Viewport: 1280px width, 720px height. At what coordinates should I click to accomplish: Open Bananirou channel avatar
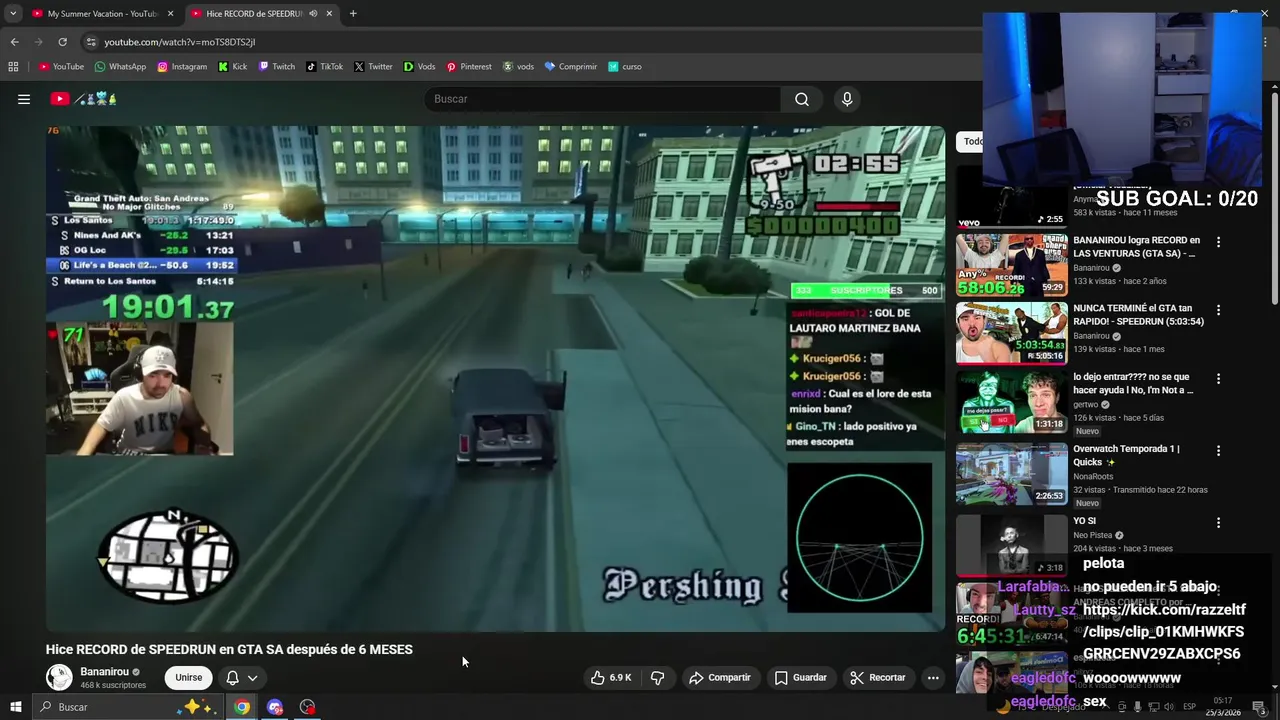click(59, 677)
